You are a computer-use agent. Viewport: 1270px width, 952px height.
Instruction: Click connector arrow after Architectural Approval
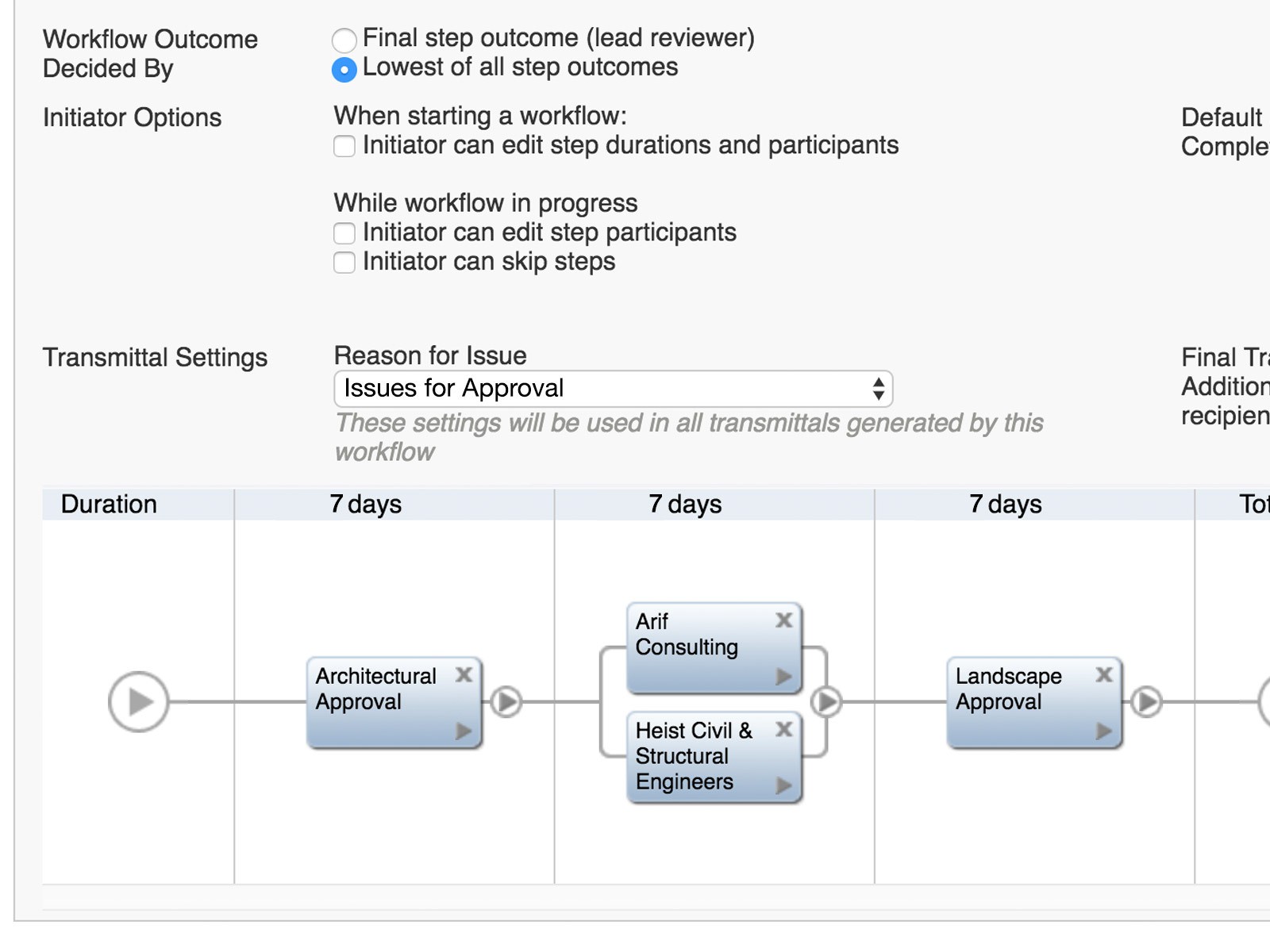coord(506,702)
